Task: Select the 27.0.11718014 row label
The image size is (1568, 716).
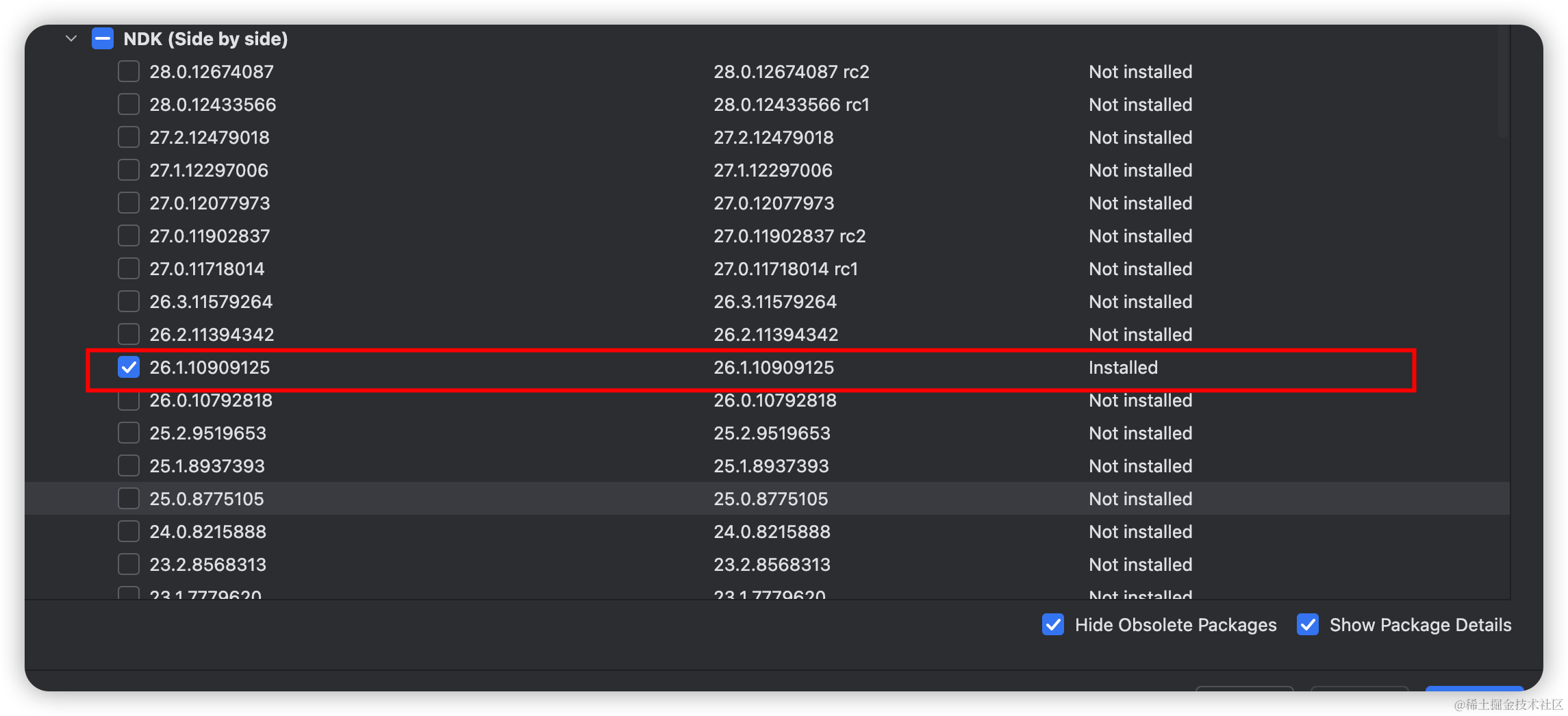Action: pyautogui.click(x=207, y=269)
